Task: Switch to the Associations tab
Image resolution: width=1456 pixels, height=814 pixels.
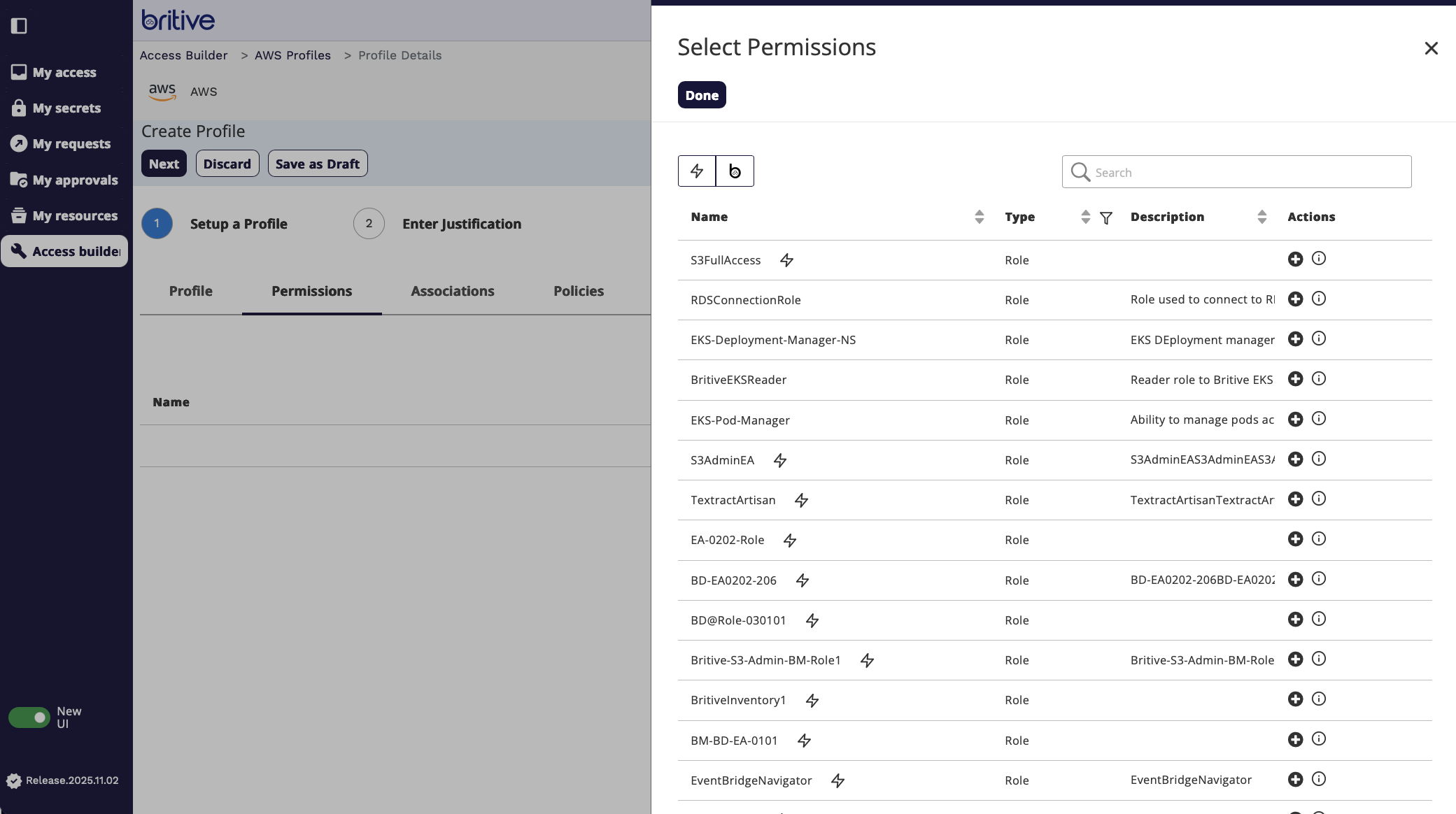Action: [x=452, y=292]
